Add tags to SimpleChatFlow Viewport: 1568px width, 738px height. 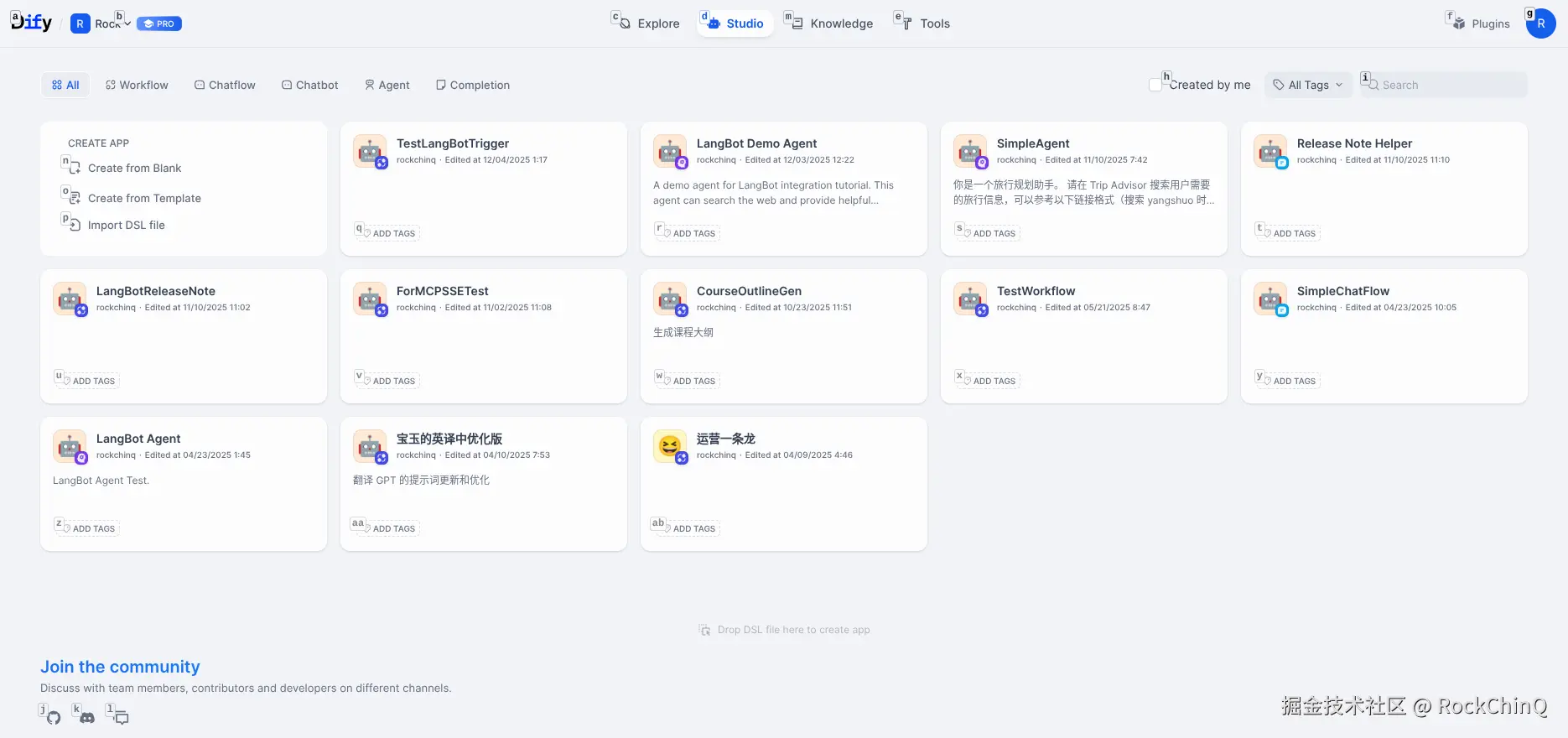[x=1288, y=381]
